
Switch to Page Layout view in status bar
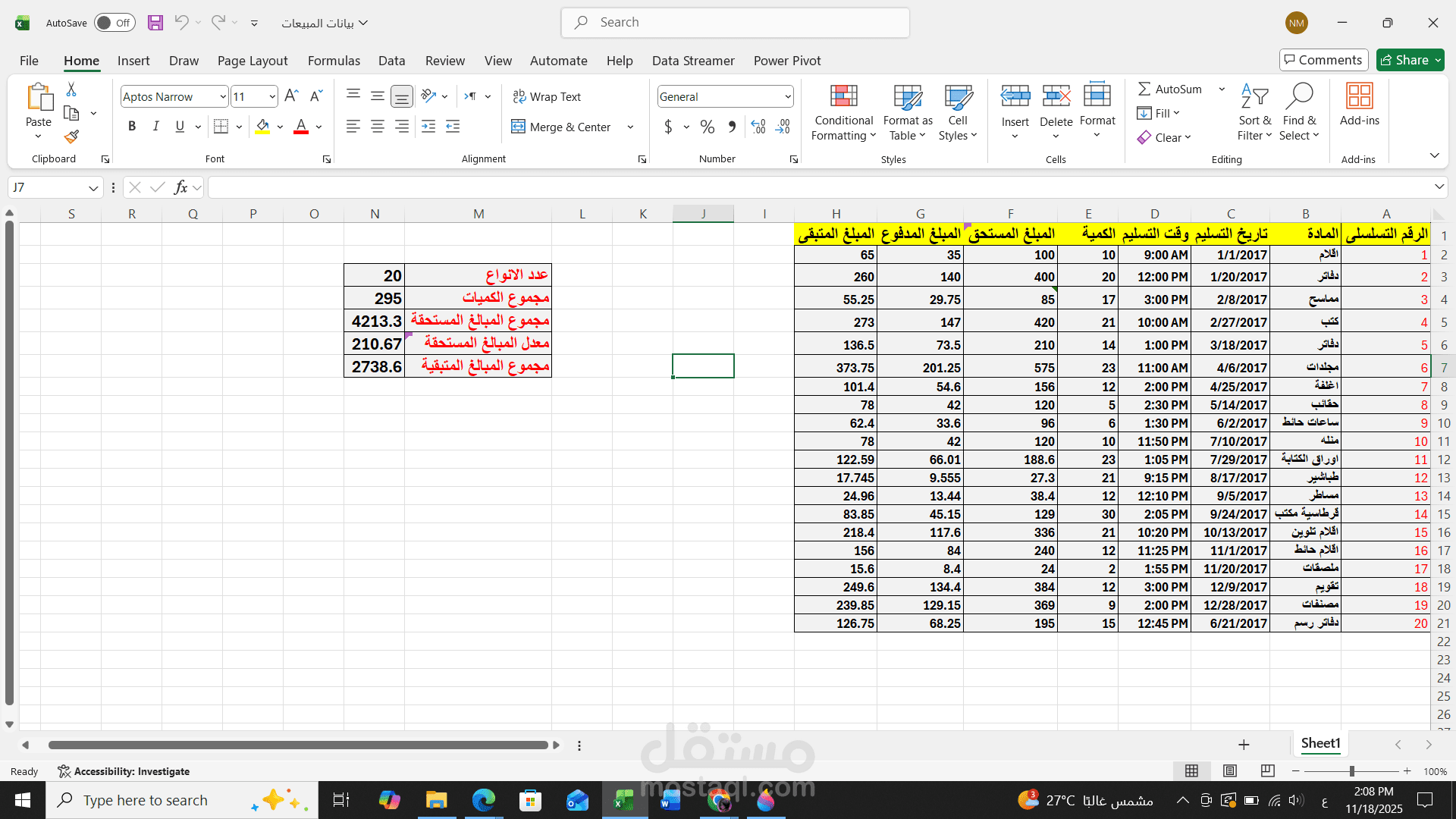point(1230,771)
